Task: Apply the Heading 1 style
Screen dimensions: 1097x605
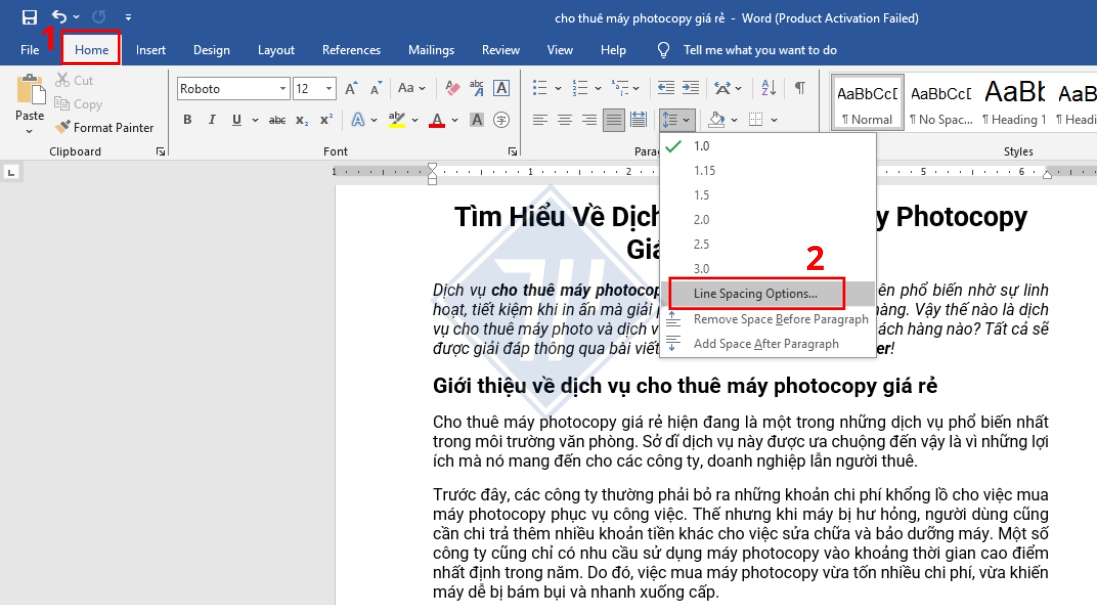Action: coord(1013,99)
